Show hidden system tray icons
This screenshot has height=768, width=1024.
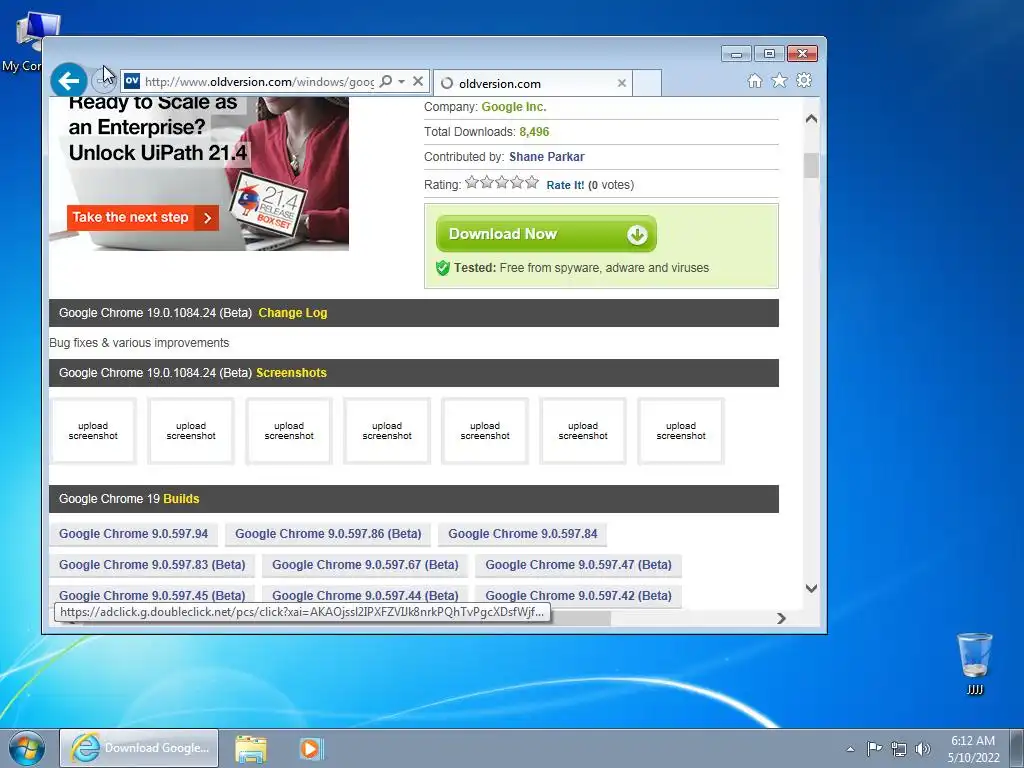[x=850, y=749]
